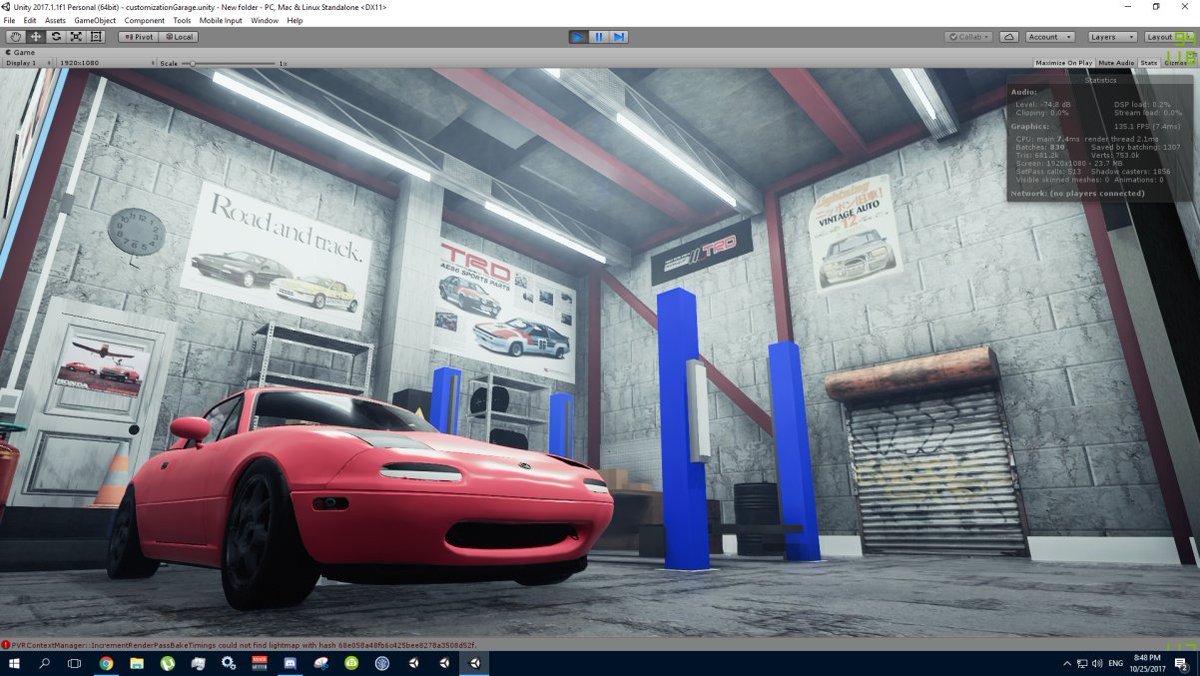Open the GameObject menu

click(x=95, y=20)
